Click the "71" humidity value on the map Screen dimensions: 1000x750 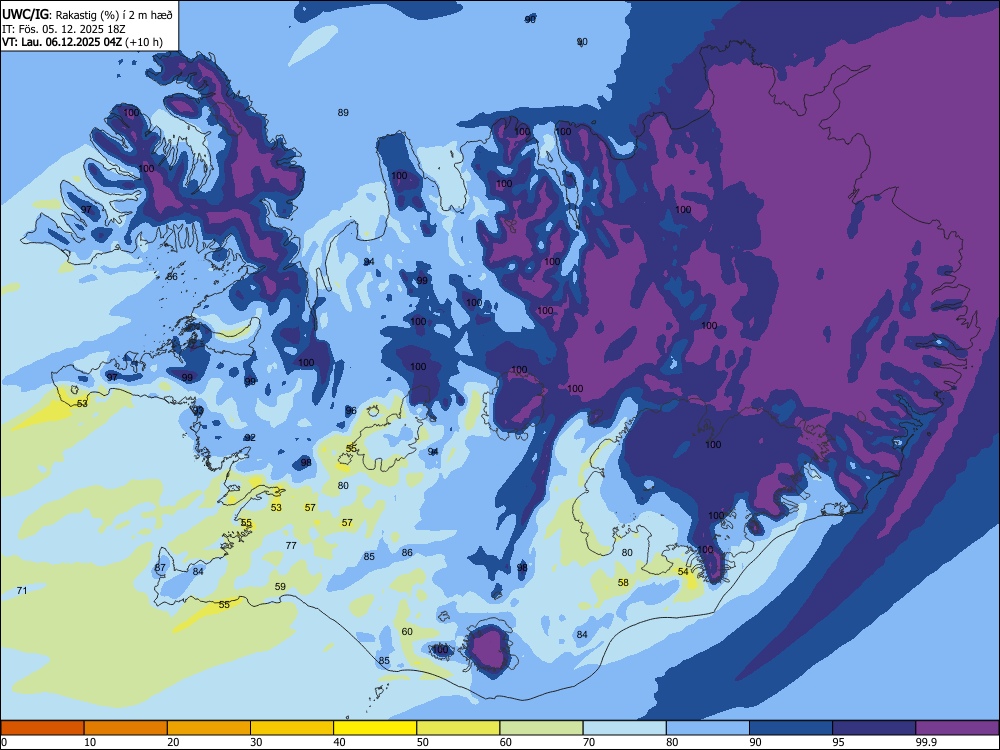(x=22, y=591)
